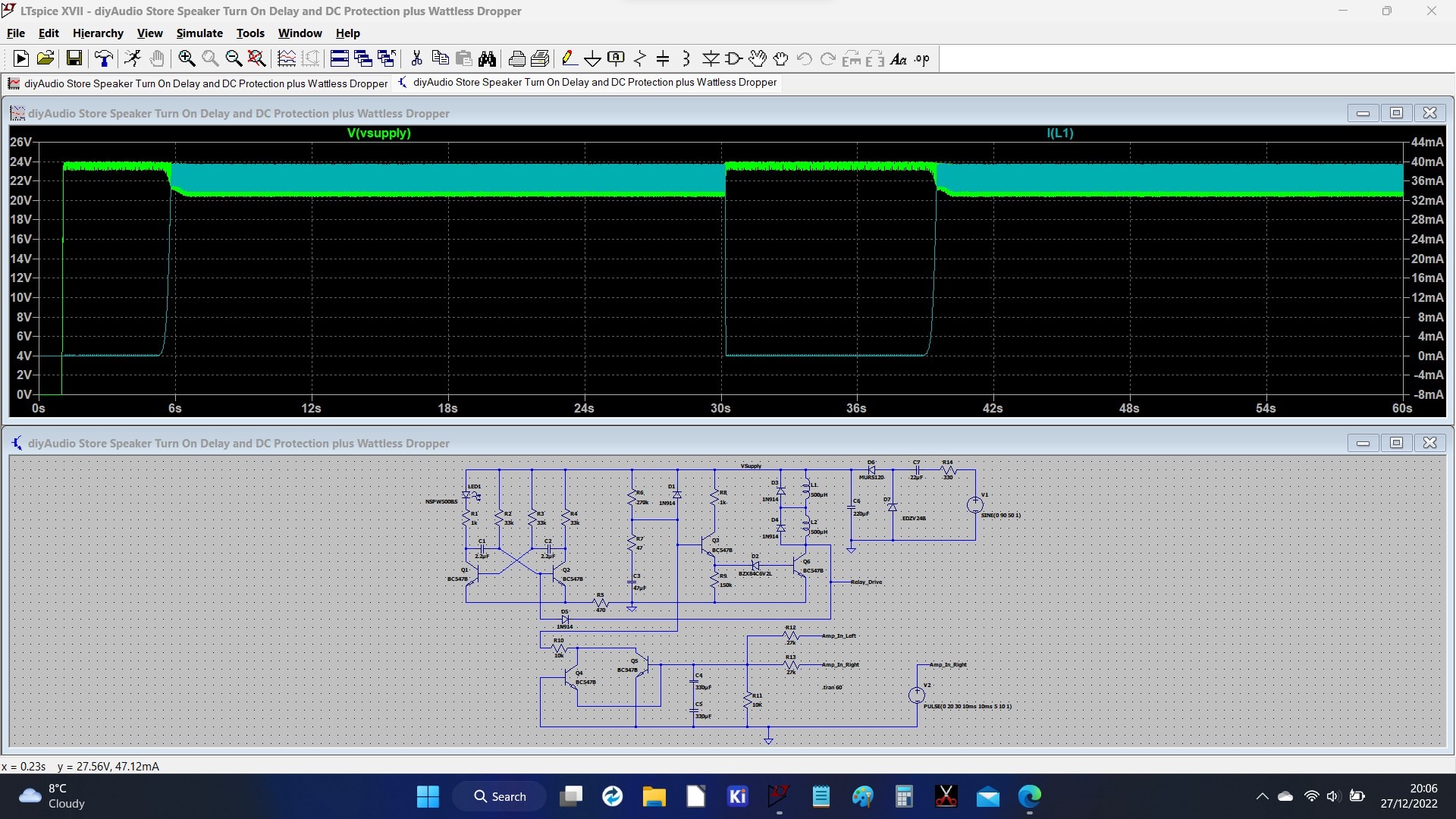Open KiCad from the taskbar
This screenshot has height=819, width=1456.
coord(737,796)
